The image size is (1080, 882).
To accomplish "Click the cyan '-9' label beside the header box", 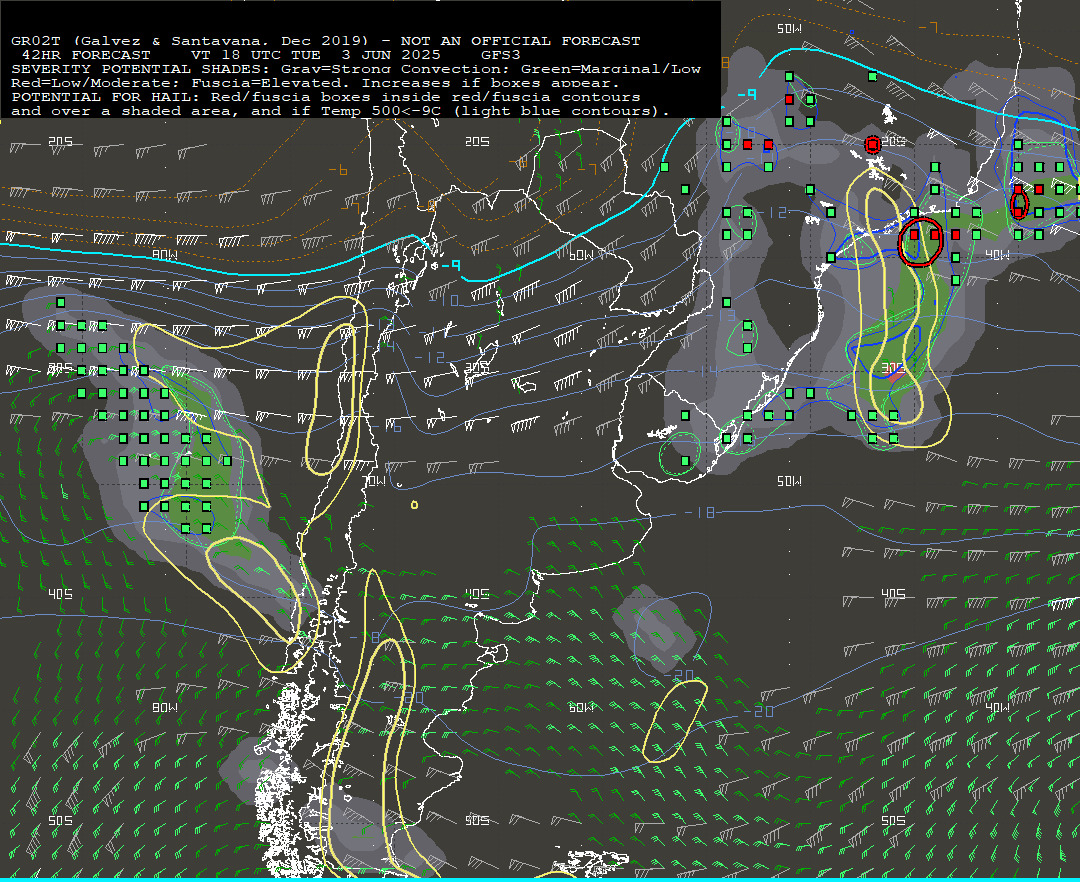I will click(747, 94).
